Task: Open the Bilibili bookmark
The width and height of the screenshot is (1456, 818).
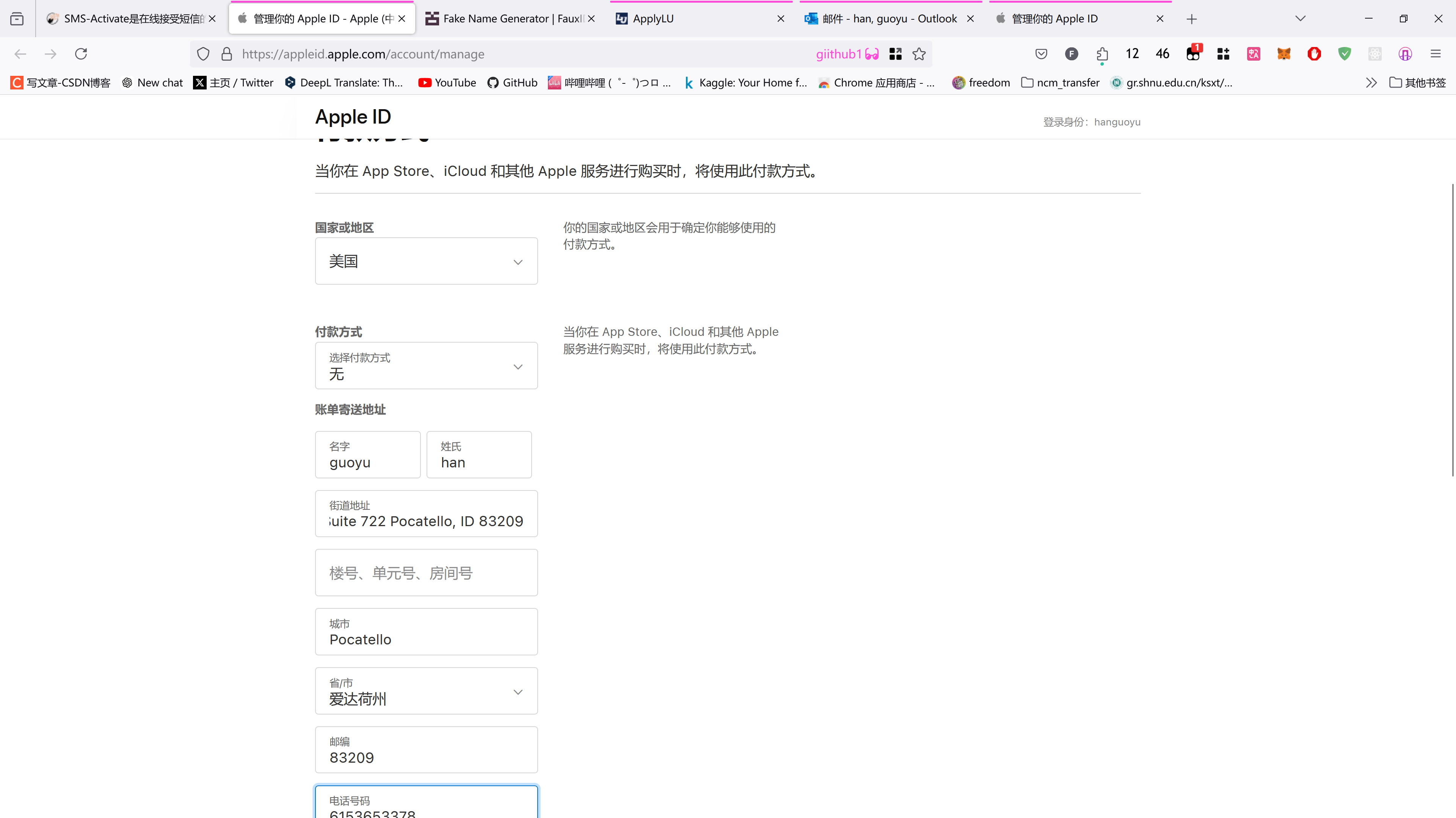Action: (609, 83)
